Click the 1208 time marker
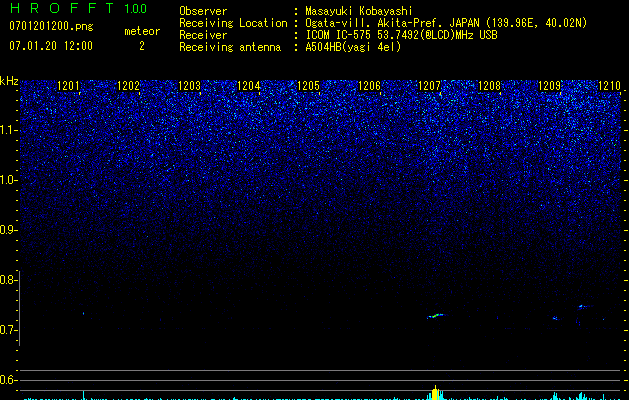Image resolution: width=629 pixels, height=400 pixels. click(489, 86)
